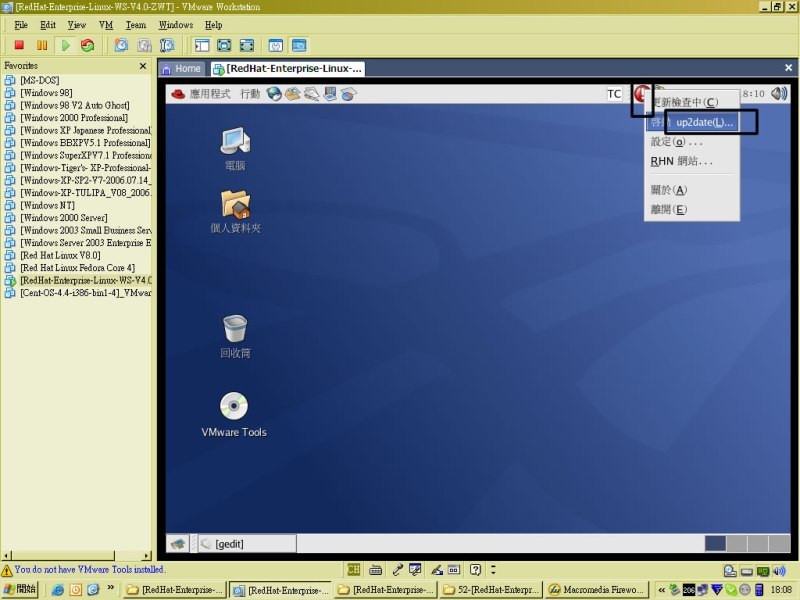The width and height of the screenshot is (800, 600).
Task: Switch to the first workspace in pager
Action: (715, 543)
